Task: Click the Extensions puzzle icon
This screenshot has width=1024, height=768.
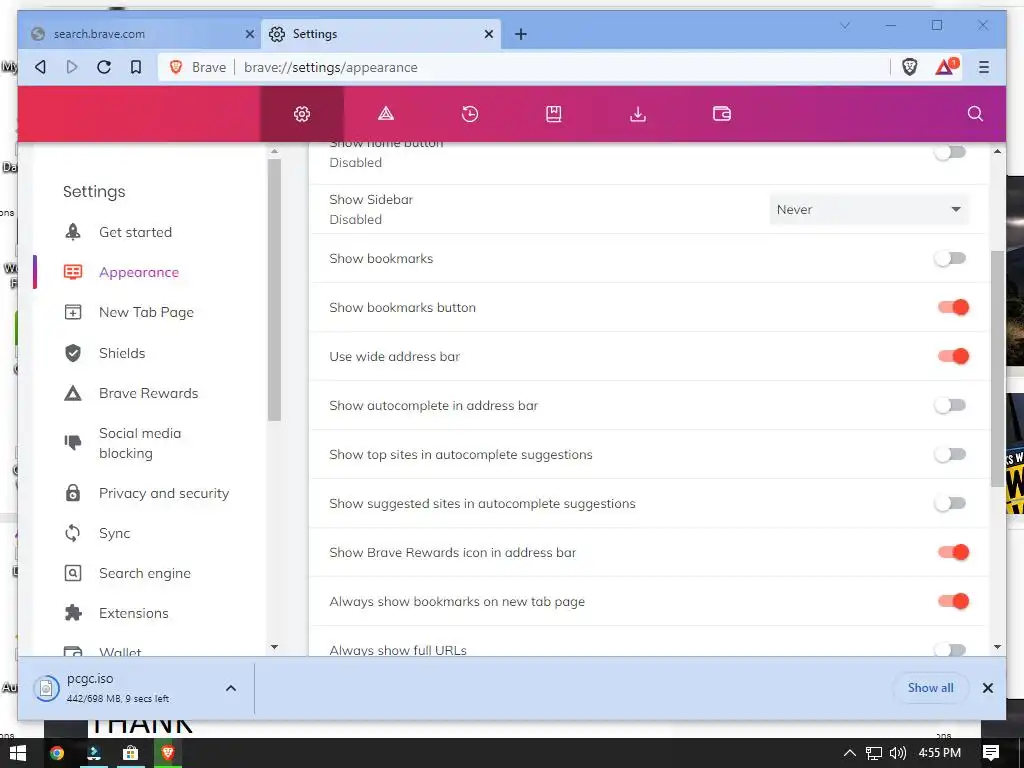Action: click(73, 613)
